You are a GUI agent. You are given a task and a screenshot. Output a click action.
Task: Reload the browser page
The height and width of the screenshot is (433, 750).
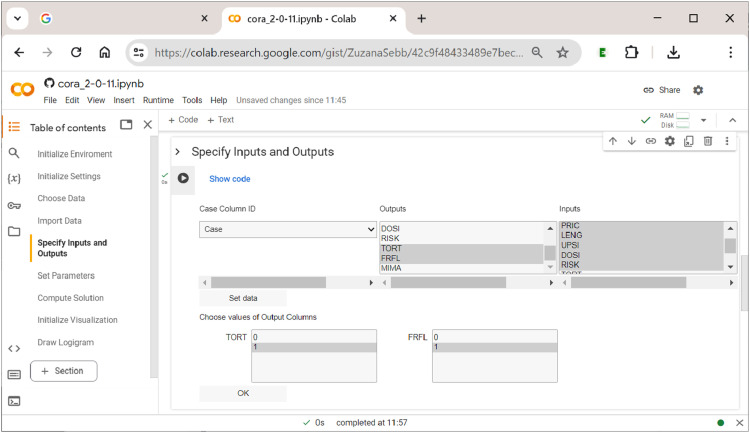click(76, 52)
